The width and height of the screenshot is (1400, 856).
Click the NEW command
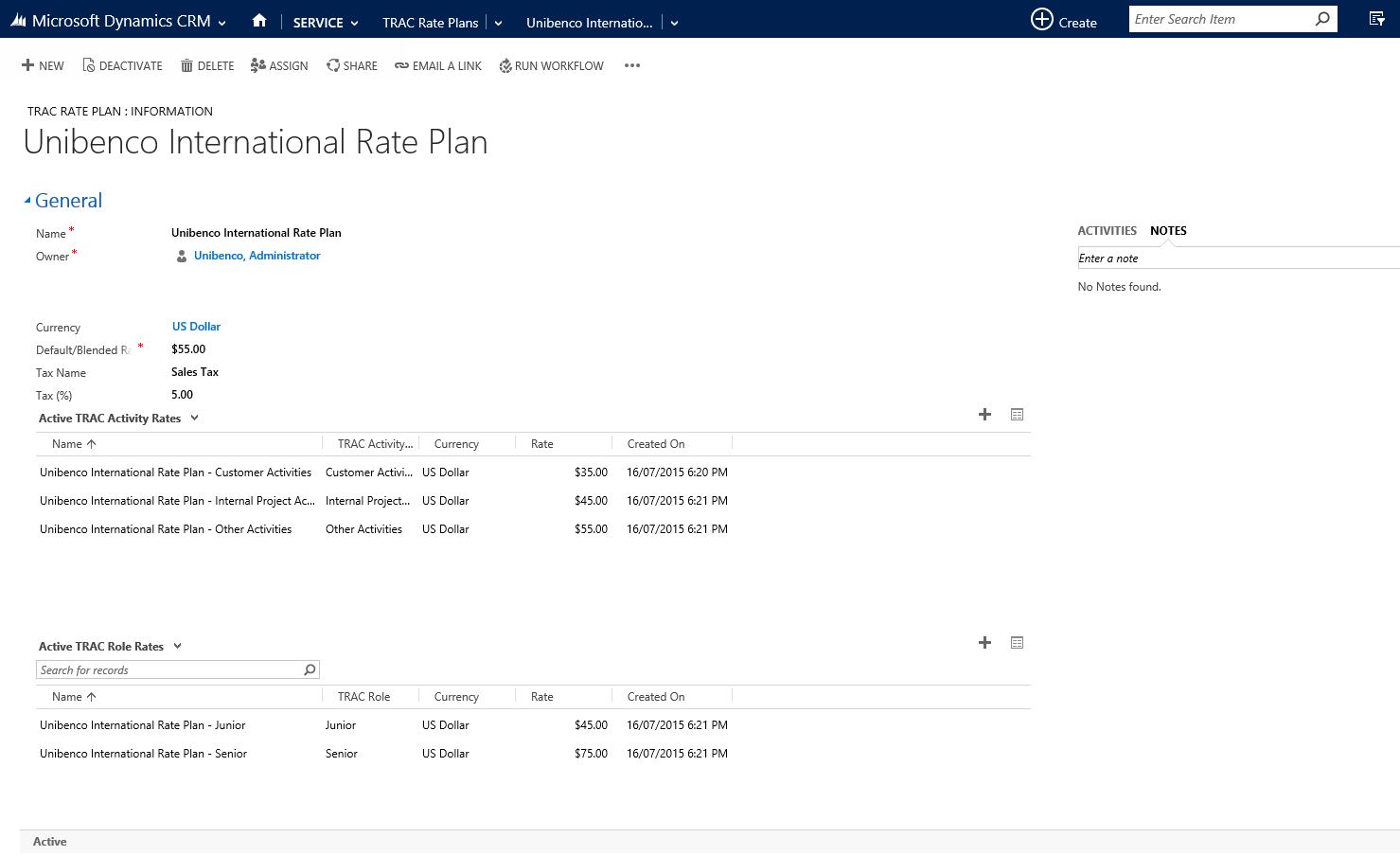point(43,65)
